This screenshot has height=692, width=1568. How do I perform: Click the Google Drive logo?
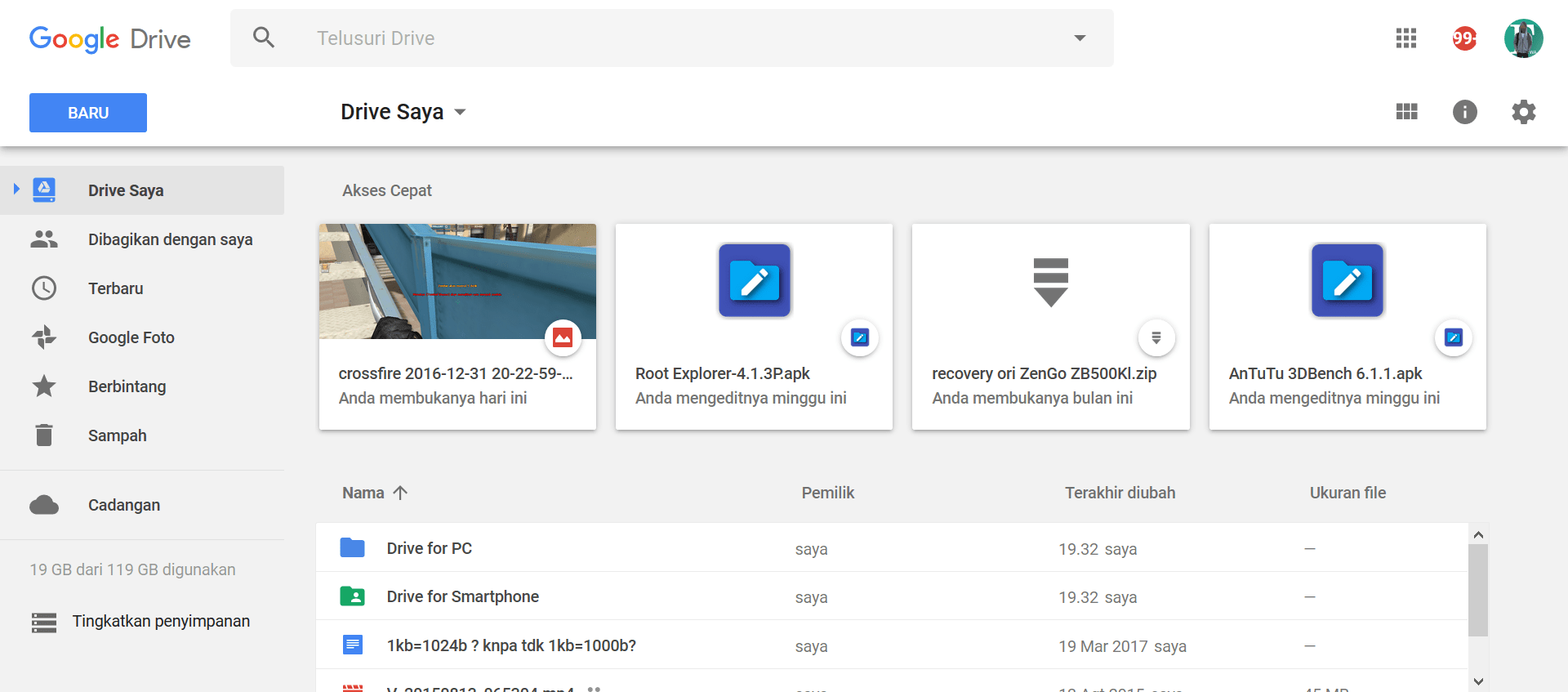coord(109,38)
